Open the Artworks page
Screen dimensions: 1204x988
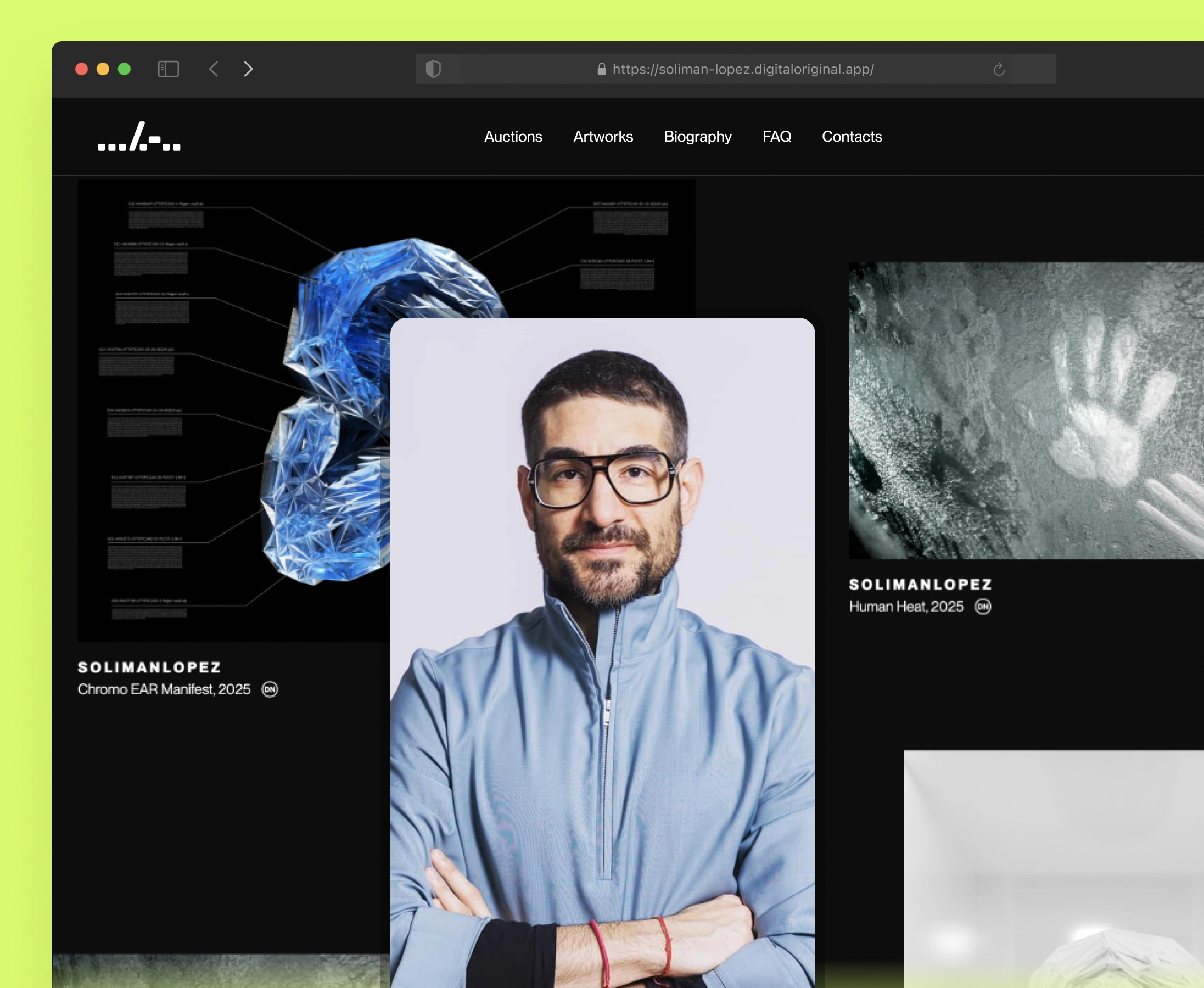point(603,137)
